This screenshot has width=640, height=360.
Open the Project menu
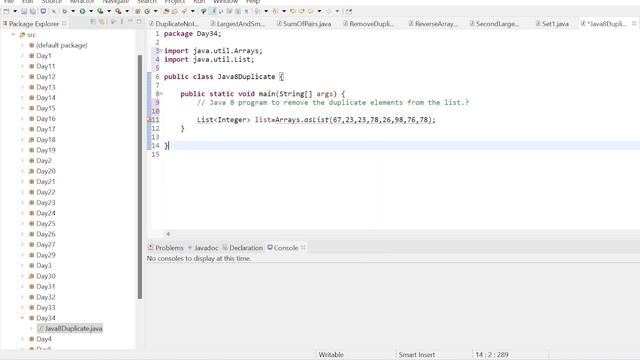point(175,2)
